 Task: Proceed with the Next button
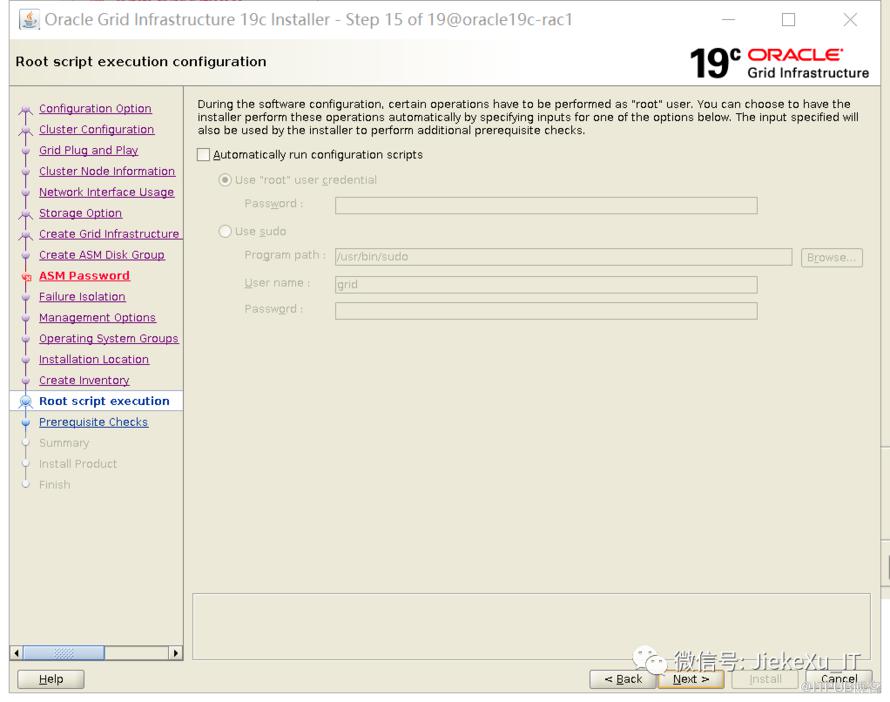point(691,679)
